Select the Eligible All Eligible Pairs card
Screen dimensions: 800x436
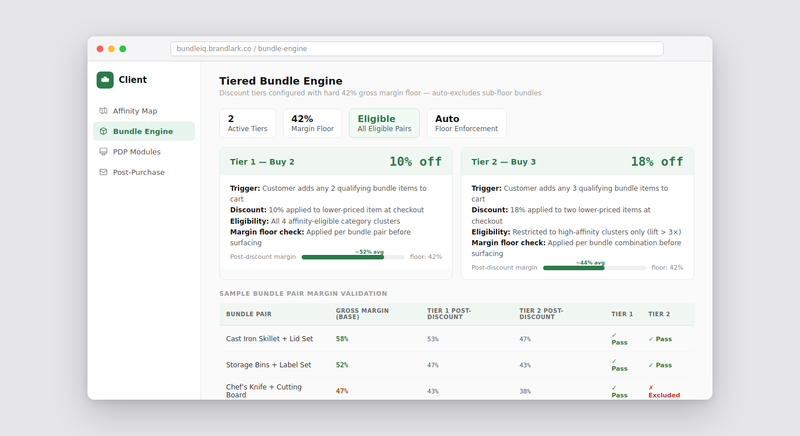click(384, 123)
